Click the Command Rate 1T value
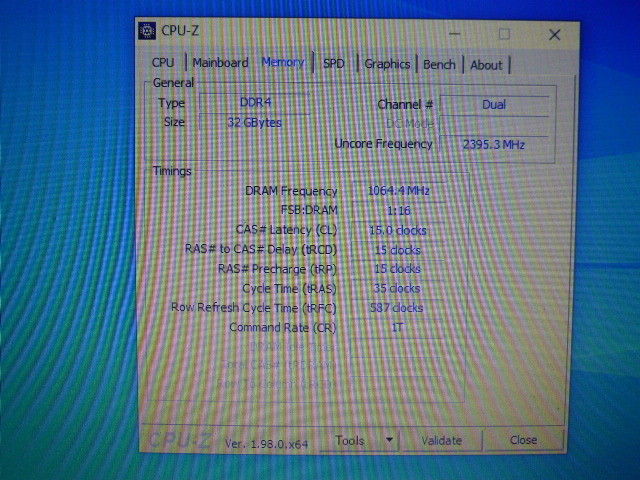 coord(397,327)
